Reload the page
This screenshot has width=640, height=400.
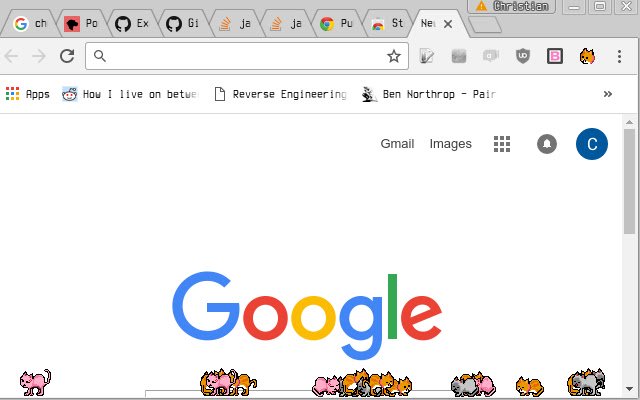pos(67,56)
